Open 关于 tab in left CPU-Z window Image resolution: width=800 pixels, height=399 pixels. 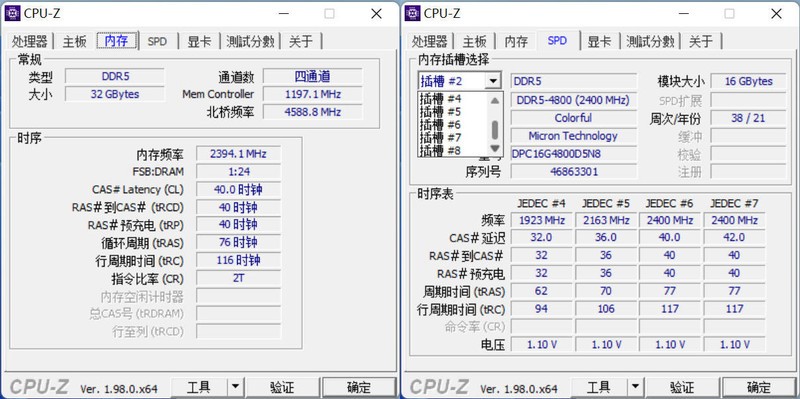(x=301, y=41)
